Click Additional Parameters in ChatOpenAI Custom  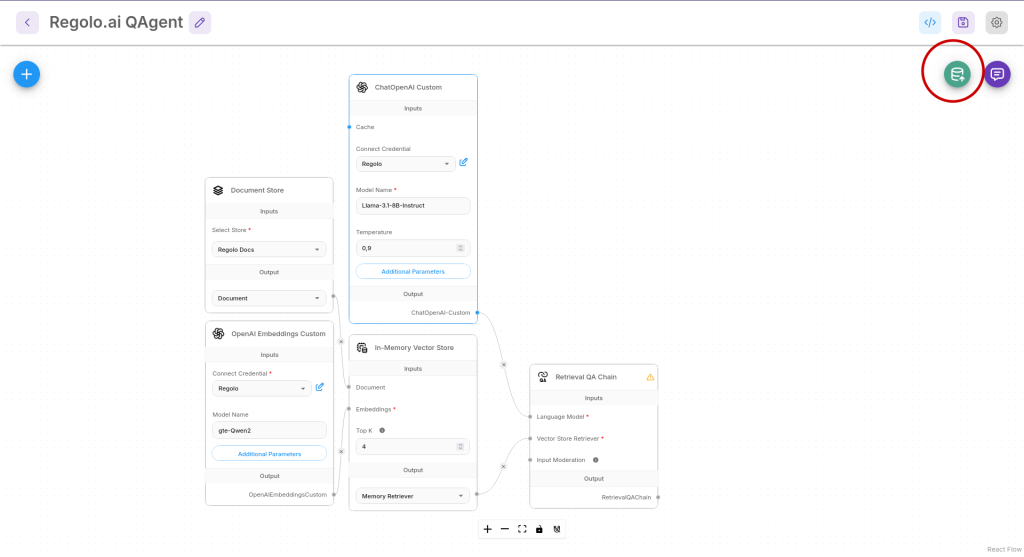[x=413, y=272]
